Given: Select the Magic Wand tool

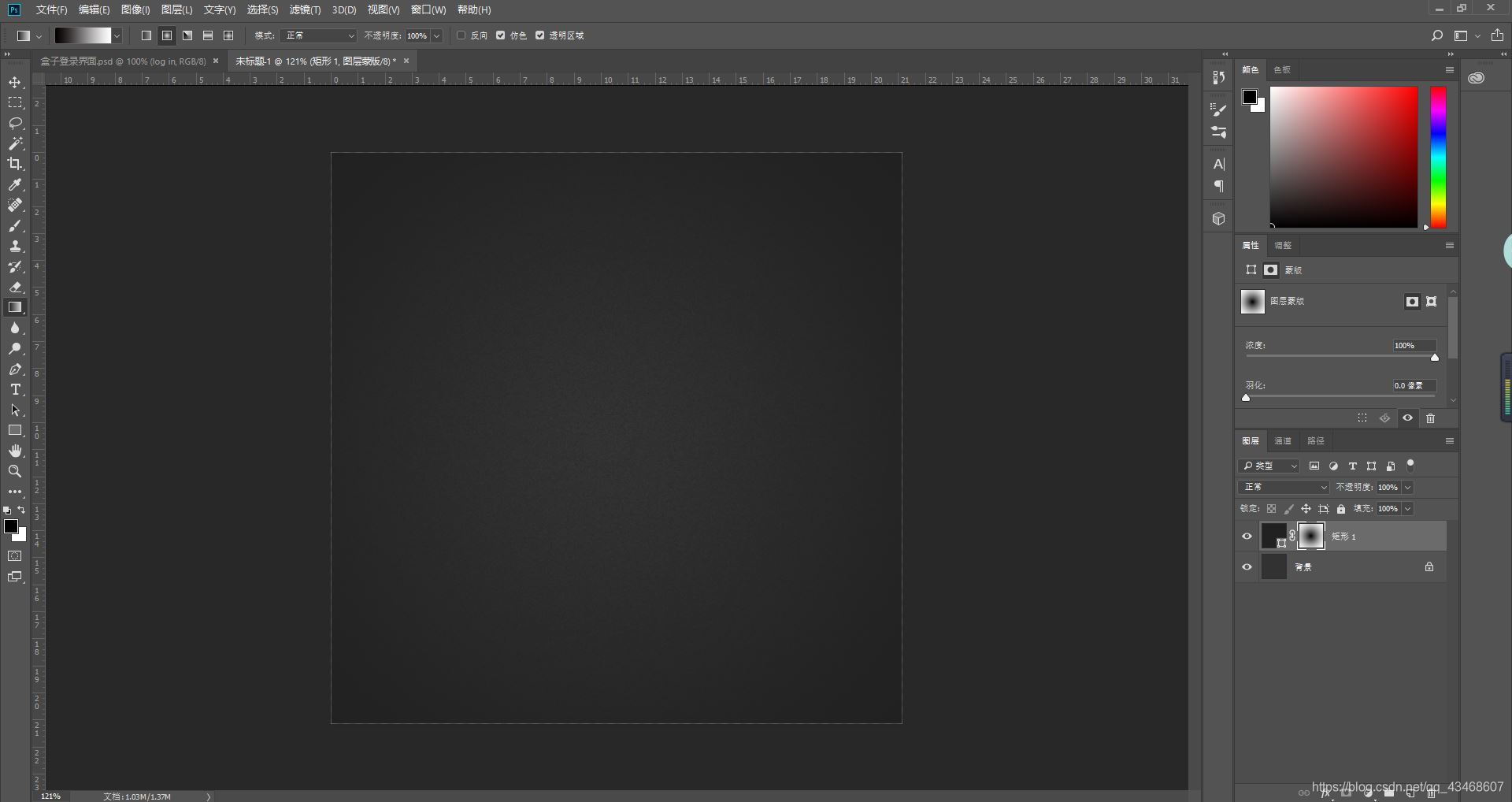Looking at the screenshot, I should pyautogui.click(x=15, y=144).
